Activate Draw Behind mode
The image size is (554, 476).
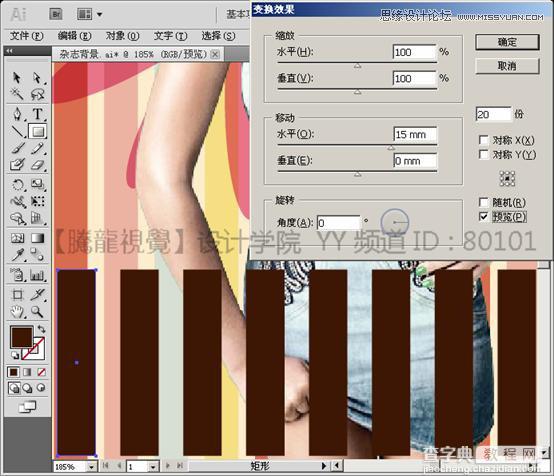point(28,388)
